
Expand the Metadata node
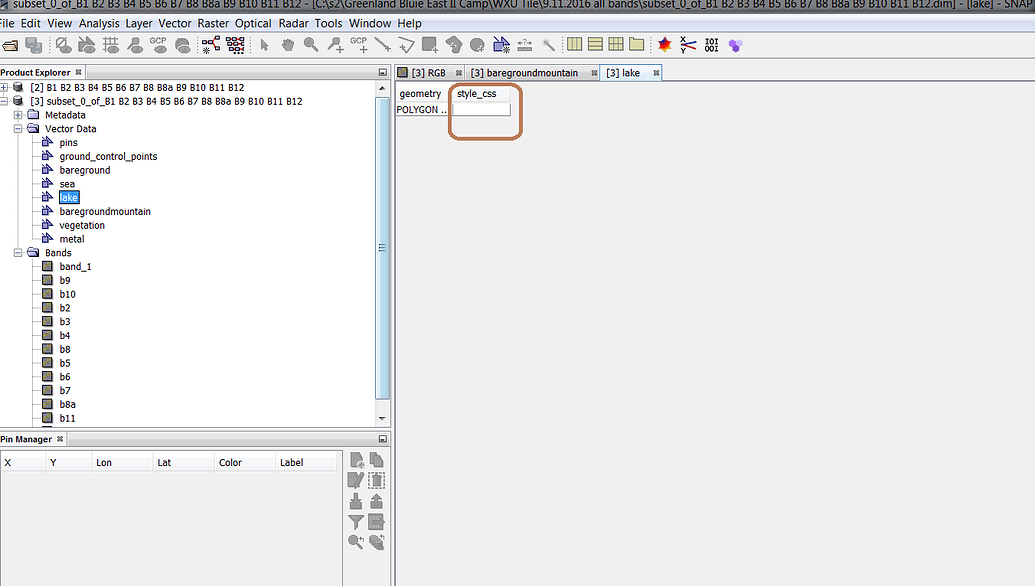click(x=18, y=114)
